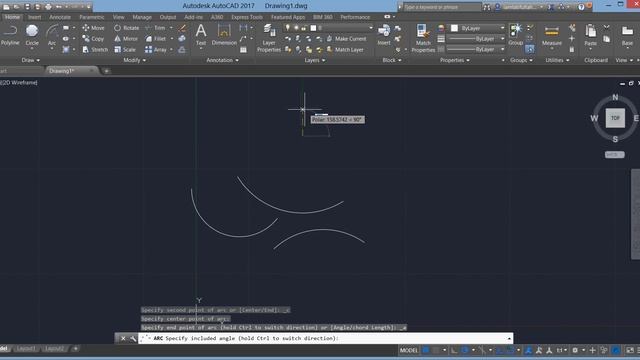This screenshot has width=640, height=360.
Task: Open the Express Tools ribbon tab
Action: [247, 17]
